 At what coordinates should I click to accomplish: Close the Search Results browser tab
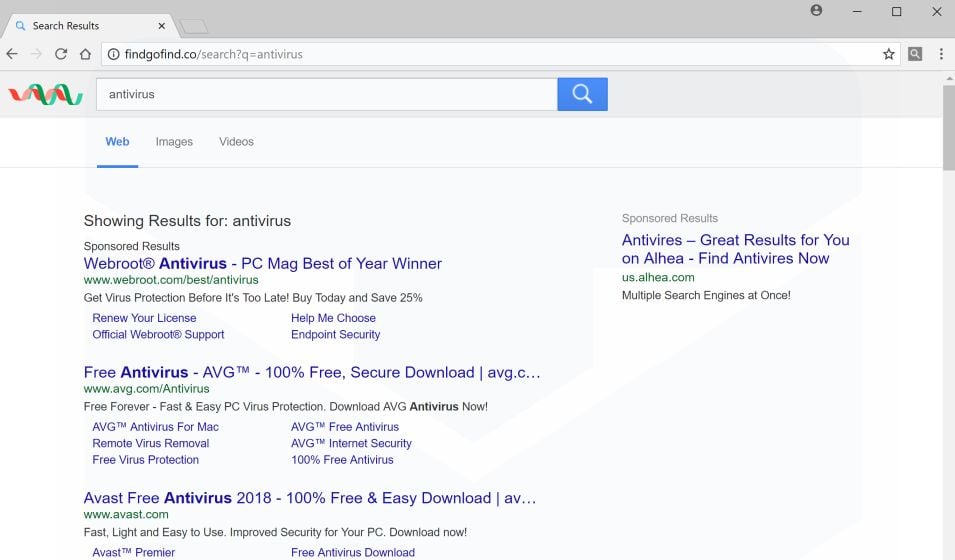point(163,26)
